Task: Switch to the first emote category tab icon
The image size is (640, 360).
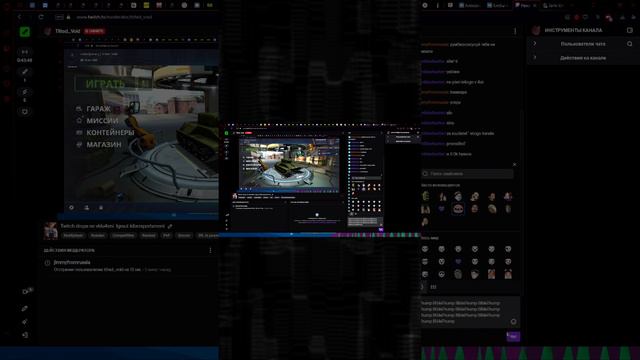Action: tap(423, 287)
